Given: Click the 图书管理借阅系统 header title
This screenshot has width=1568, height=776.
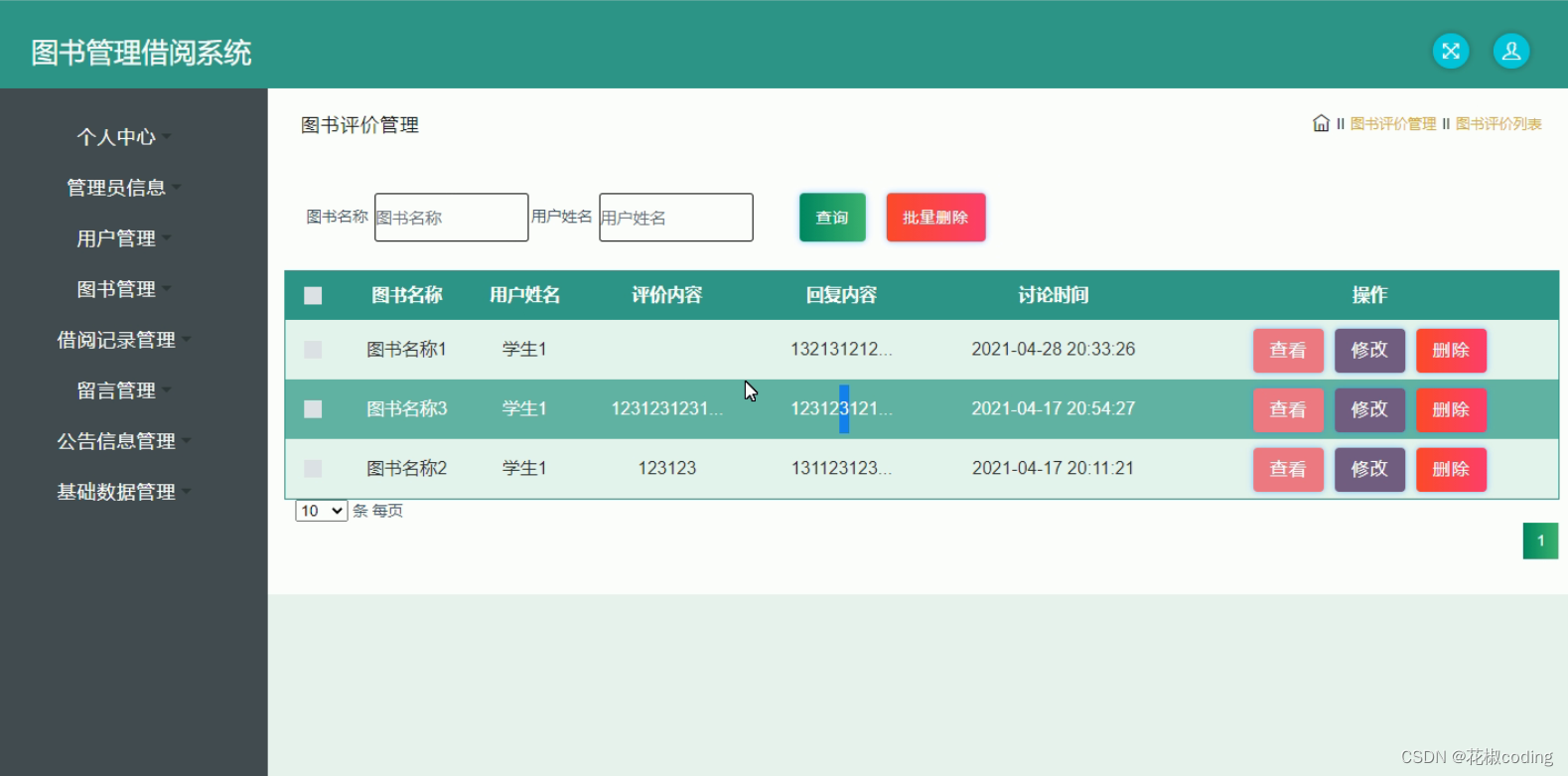Looking at the screenshot, I should 141,53.
